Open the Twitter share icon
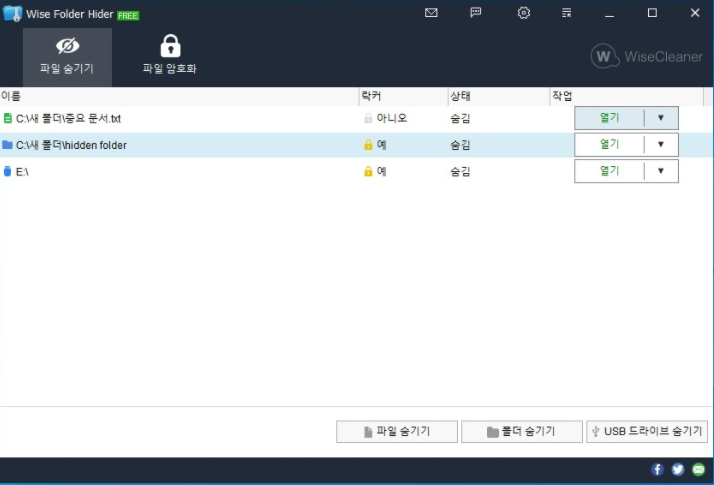The height and width of the screenshot is (485, 714). click(678, 469)
